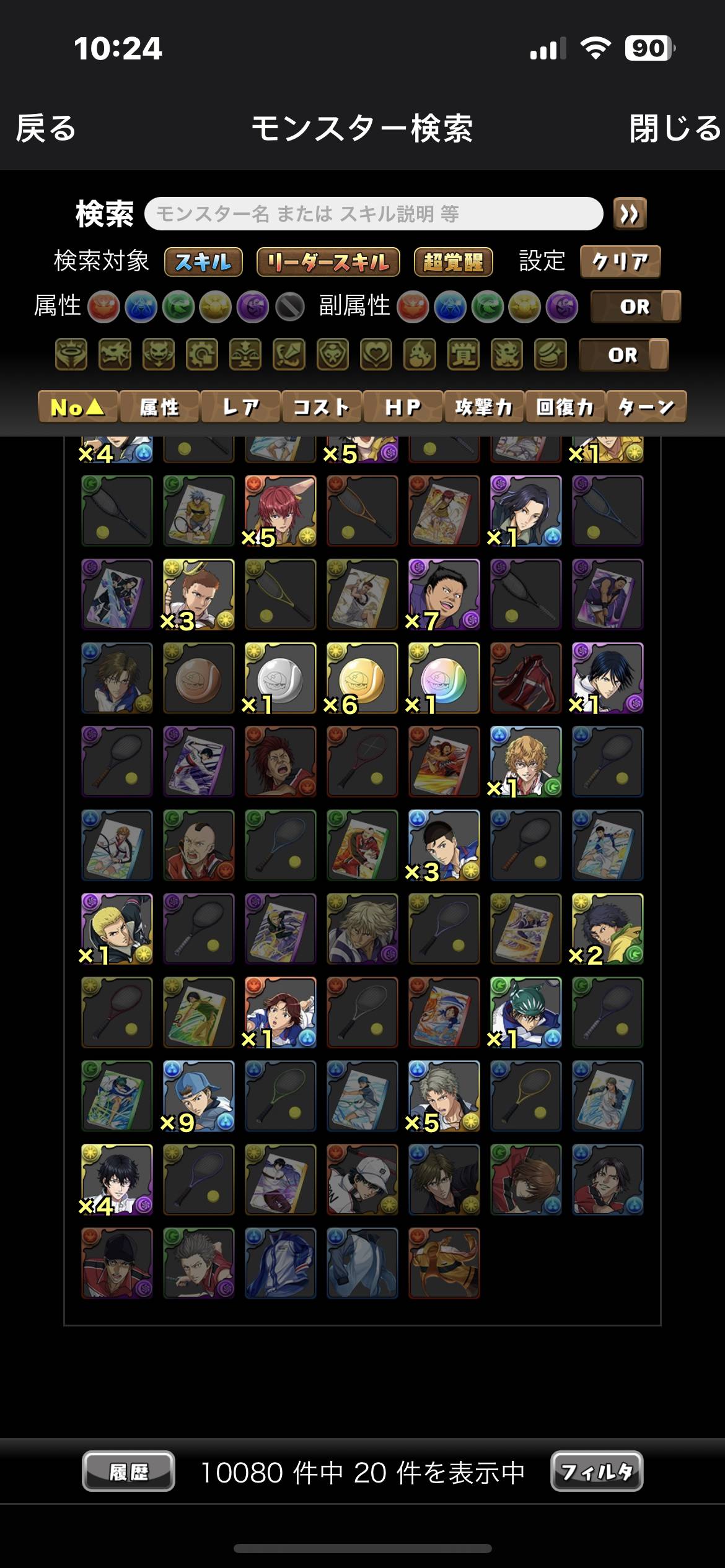This screenshot has height=1568, width=725.
Task: Expand search options with double-arrow button
Action: coord(630,214)
